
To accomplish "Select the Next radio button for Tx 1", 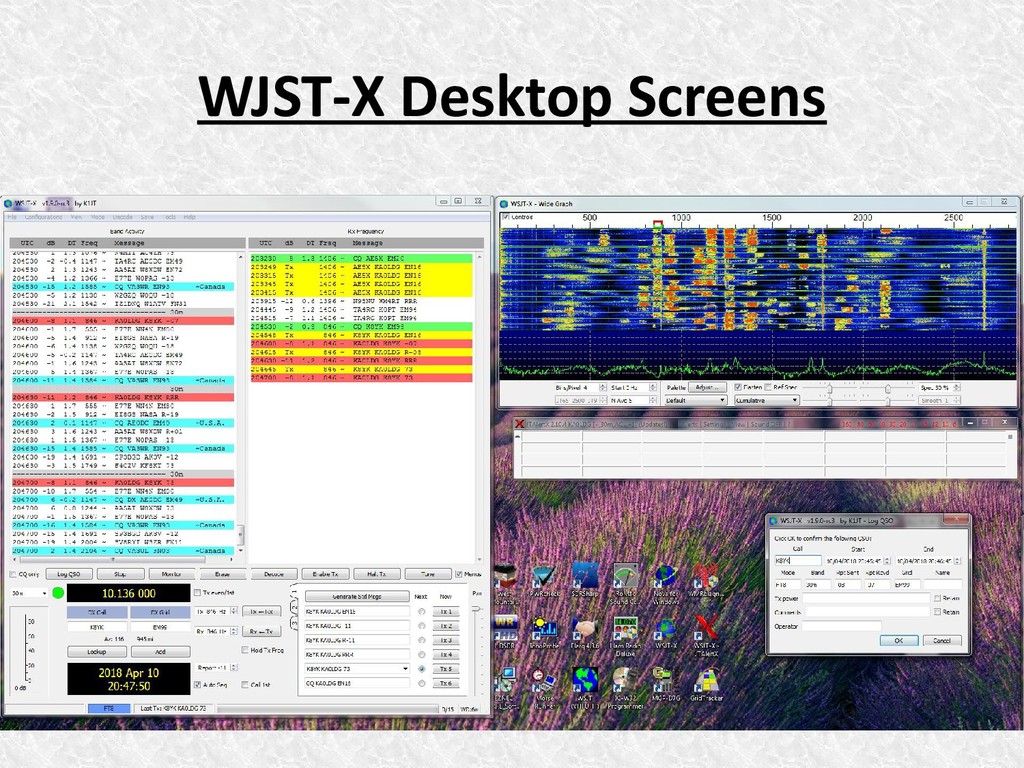I will click(x=422, y=612).
